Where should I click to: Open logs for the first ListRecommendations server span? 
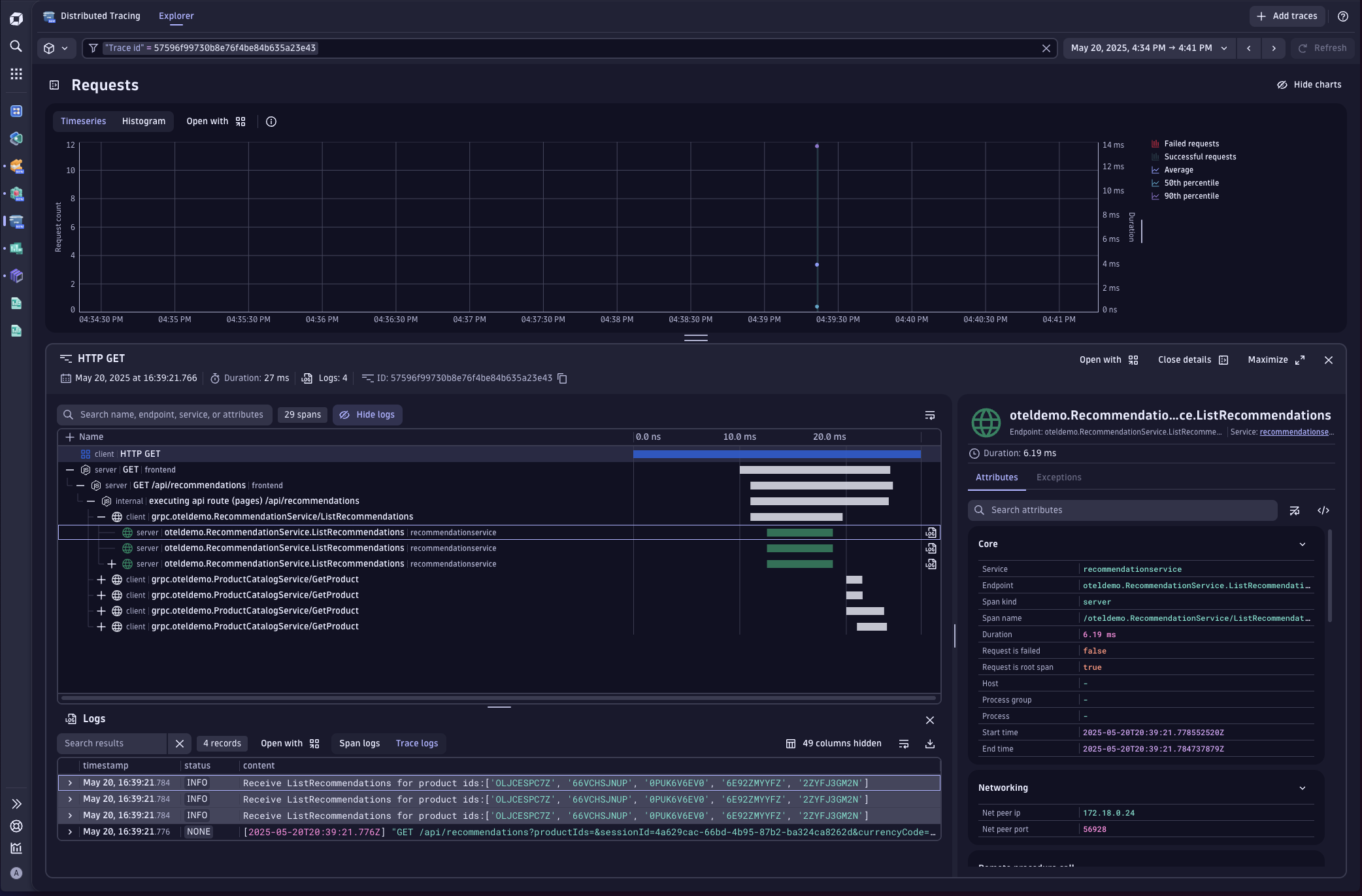click(x=931, y=532)
